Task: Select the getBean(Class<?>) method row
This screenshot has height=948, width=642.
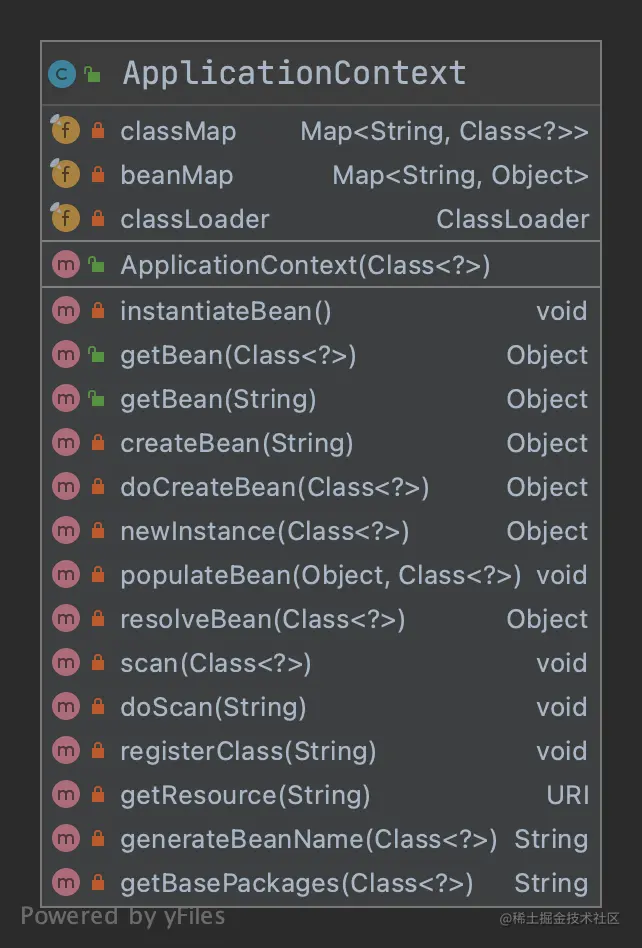Action: (320, 355)
